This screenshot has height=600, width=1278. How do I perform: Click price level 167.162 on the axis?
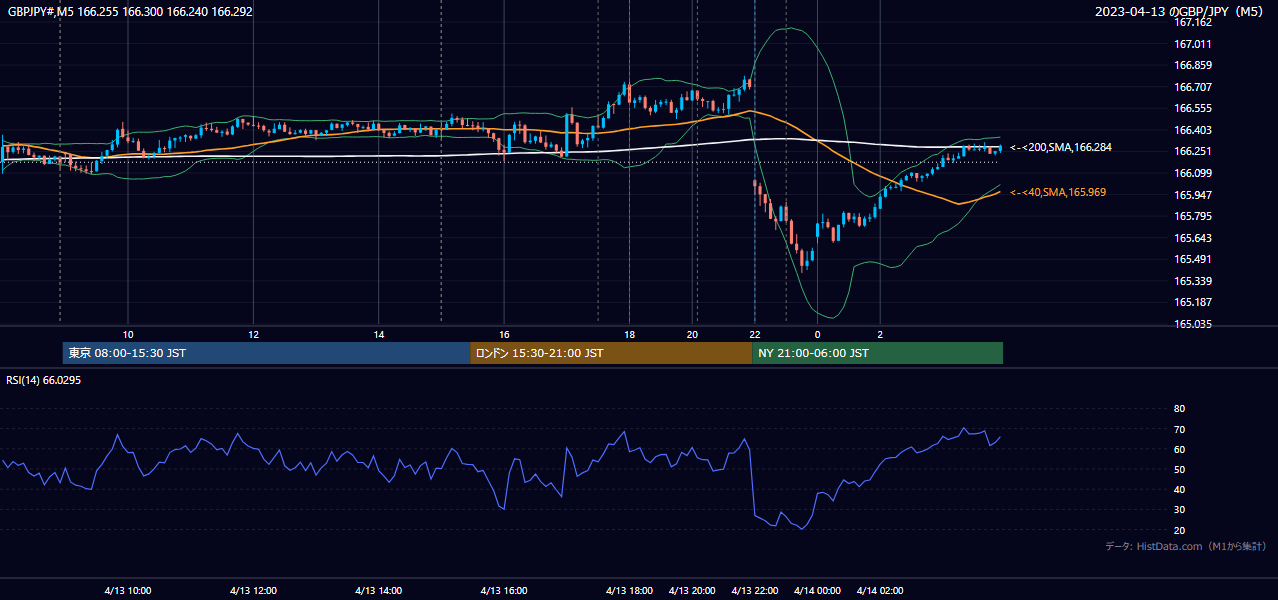[1193, 22]
